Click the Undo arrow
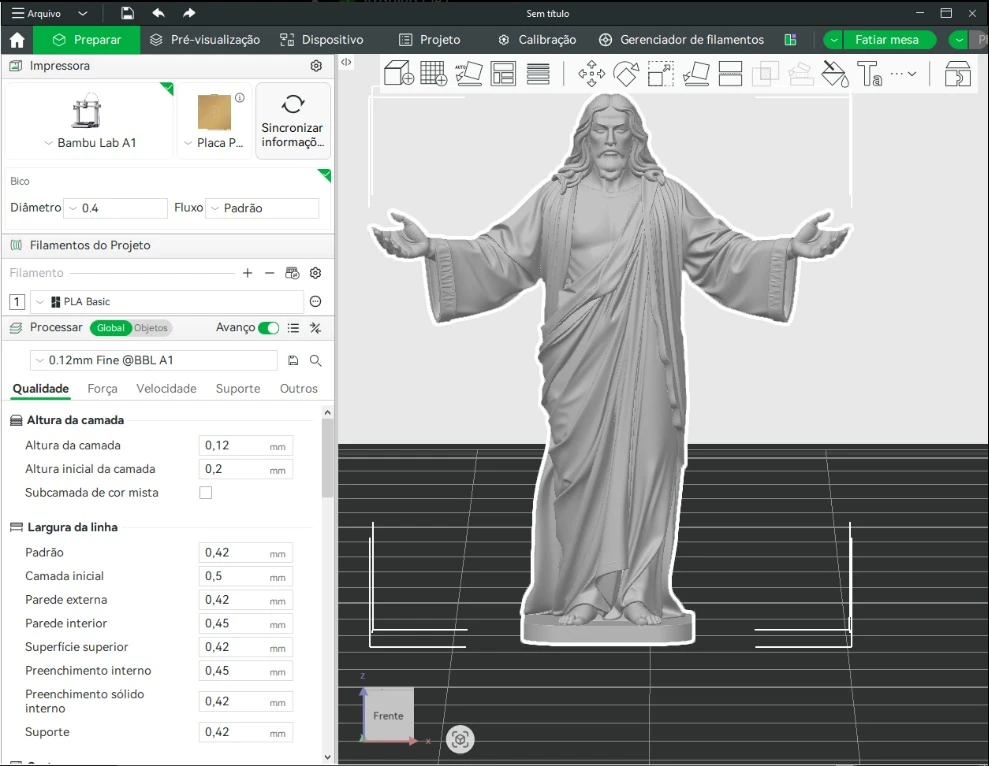Screen dimensions: 989x766 click(x=158, y=13)
